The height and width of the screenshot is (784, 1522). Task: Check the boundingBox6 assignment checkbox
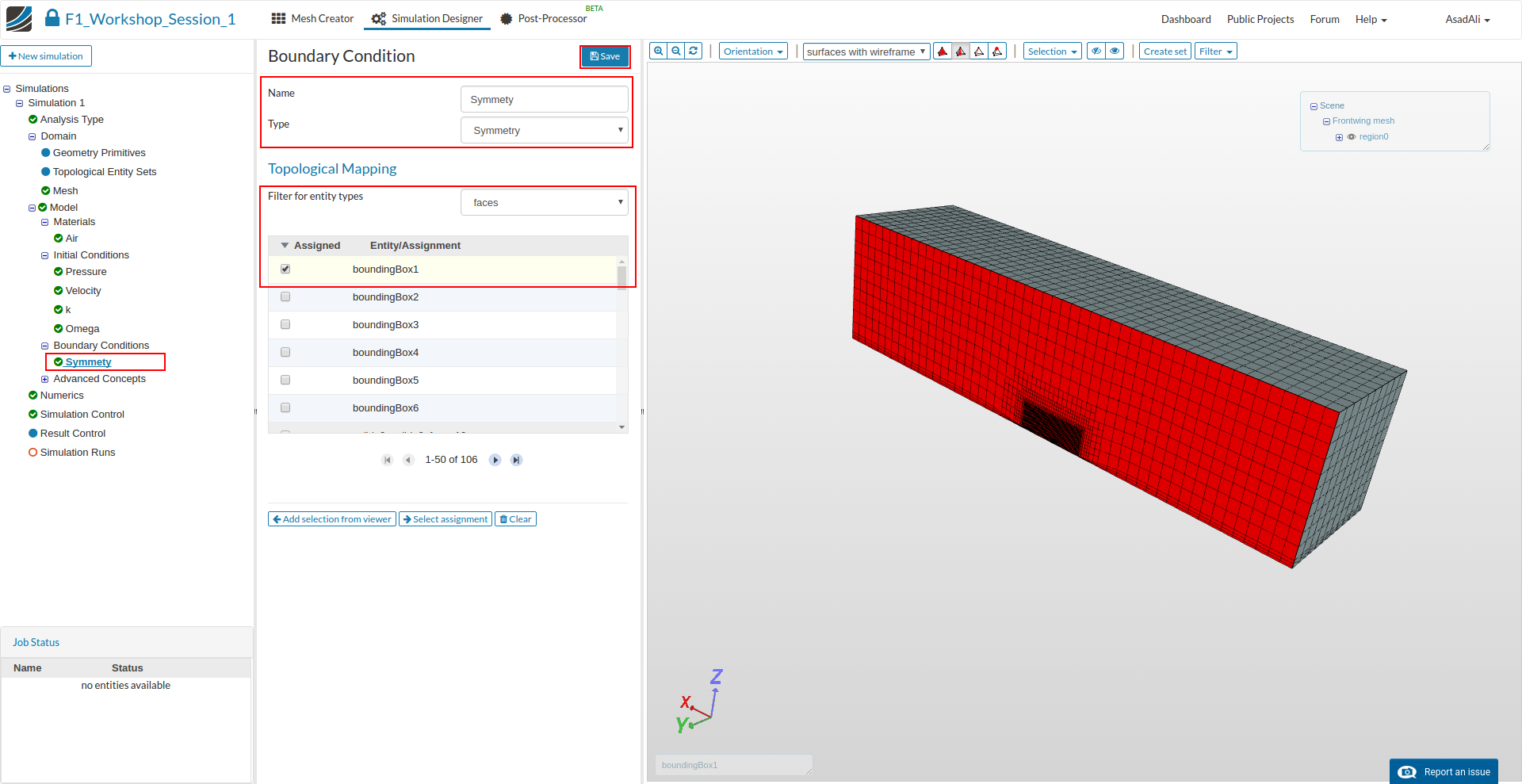(285, 408)
